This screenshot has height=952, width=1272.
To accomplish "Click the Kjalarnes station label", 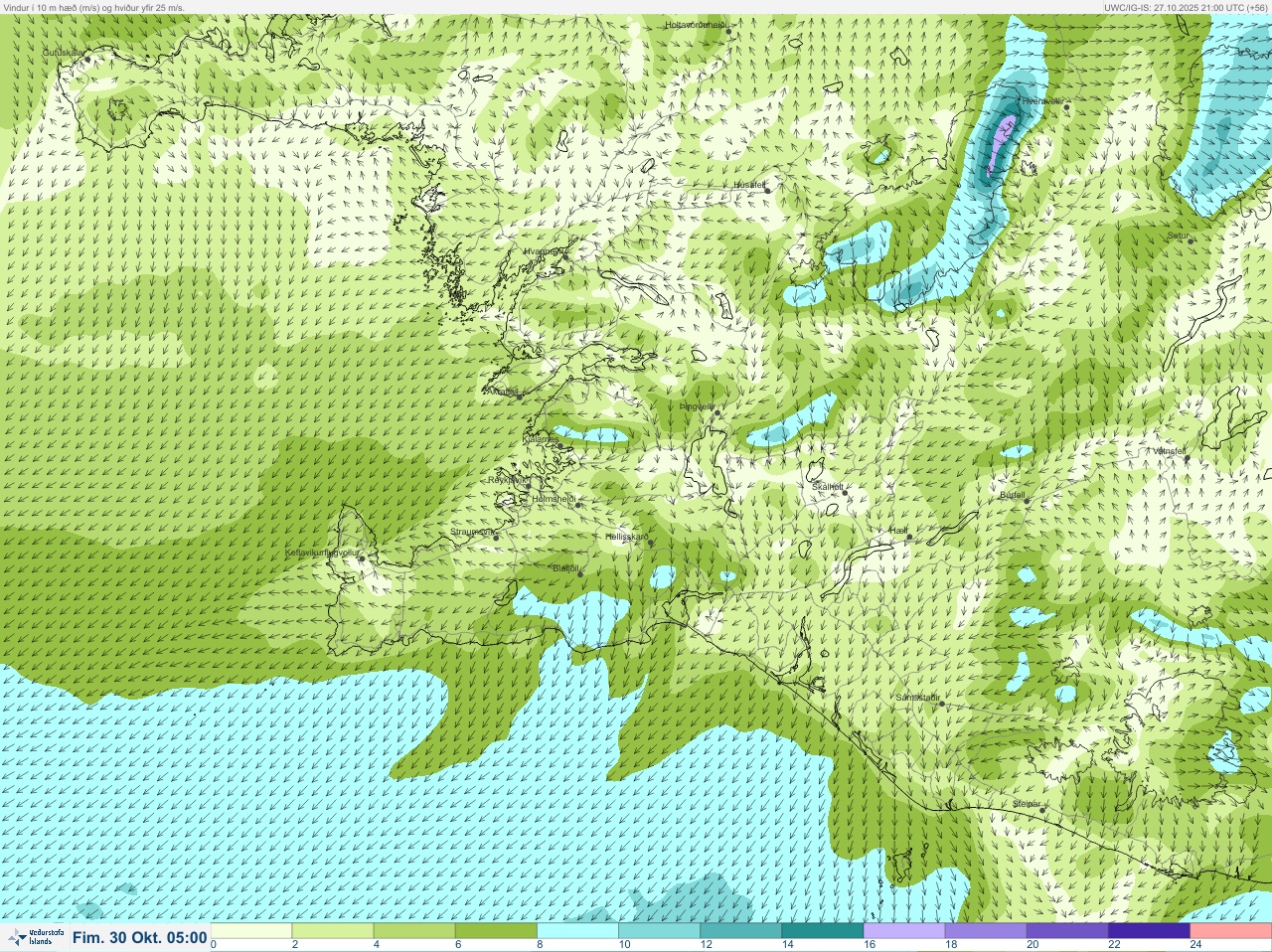I will coord(541,438).
